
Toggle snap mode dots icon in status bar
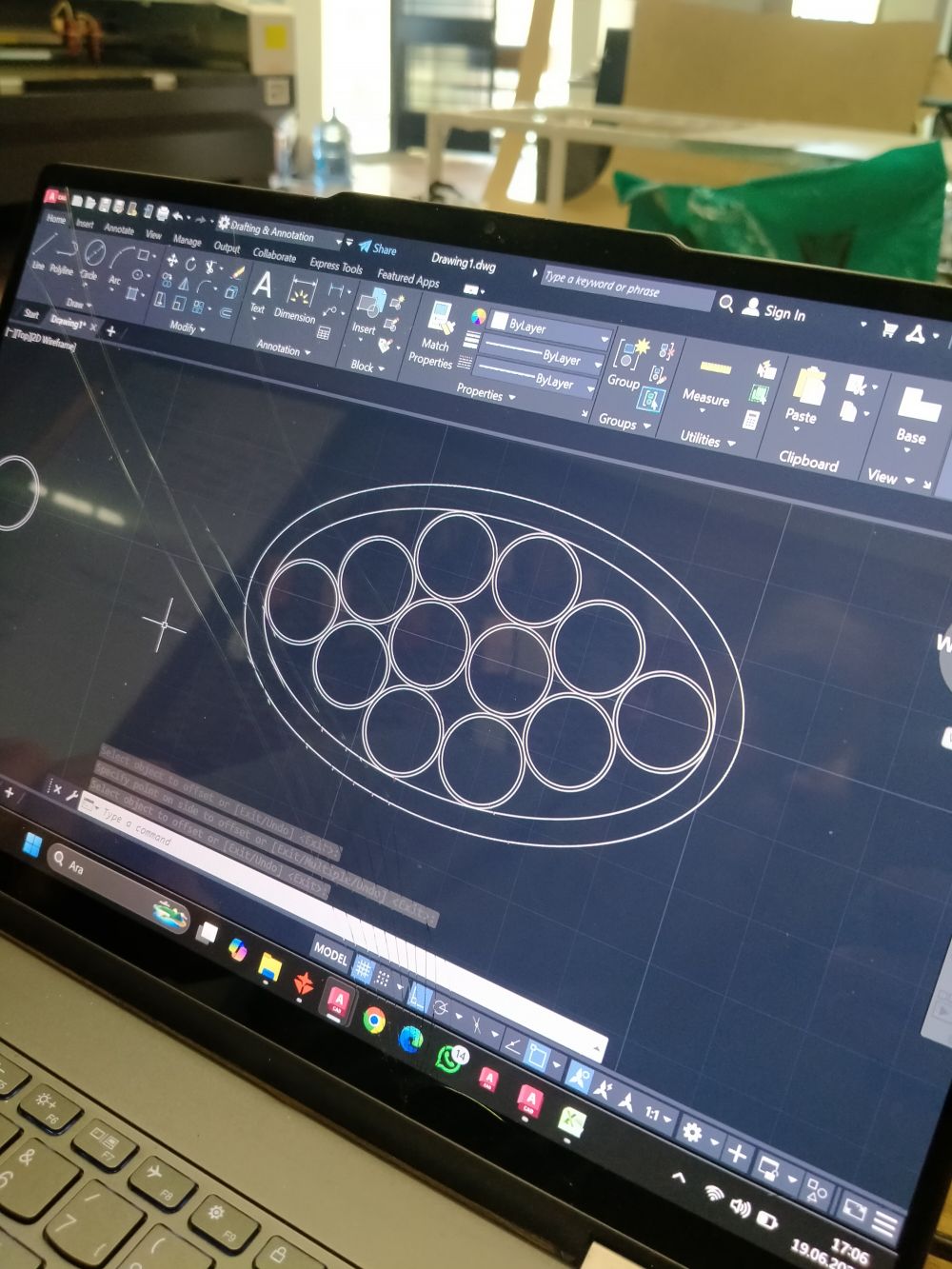384,977
